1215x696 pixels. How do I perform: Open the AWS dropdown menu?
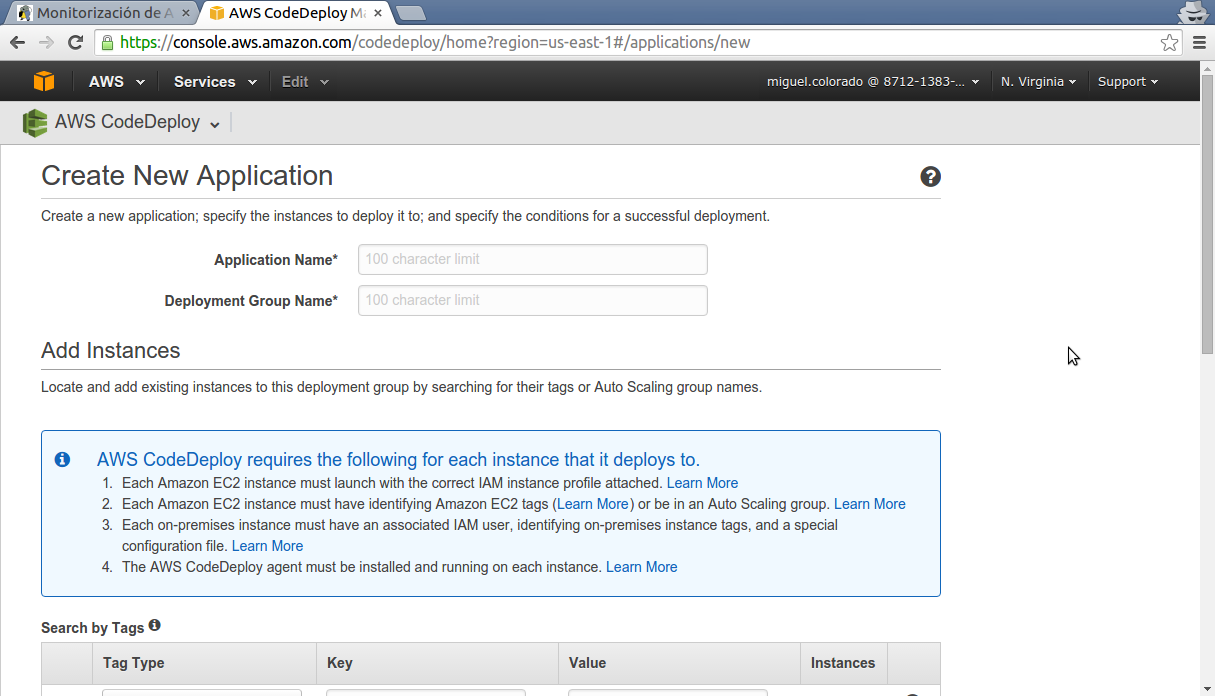tap(116, 82)
